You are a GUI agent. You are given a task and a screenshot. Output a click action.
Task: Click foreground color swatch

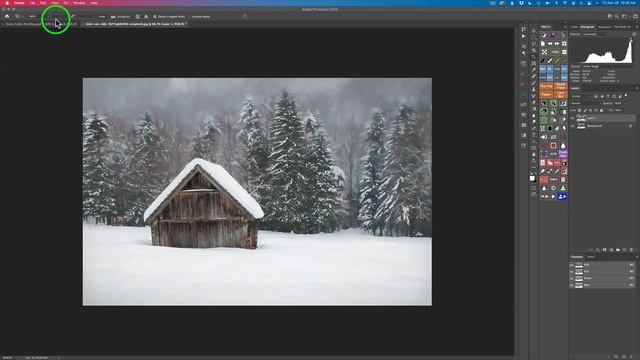coord(532,177)
